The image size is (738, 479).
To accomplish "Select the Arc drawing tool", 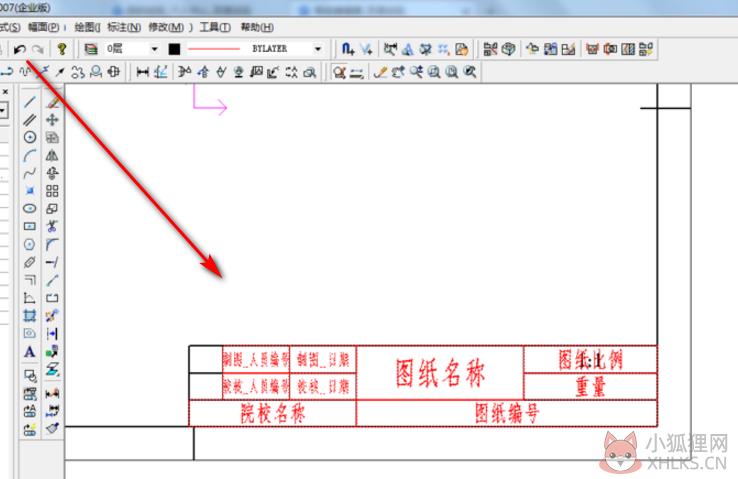I will (x=30, y=155).
